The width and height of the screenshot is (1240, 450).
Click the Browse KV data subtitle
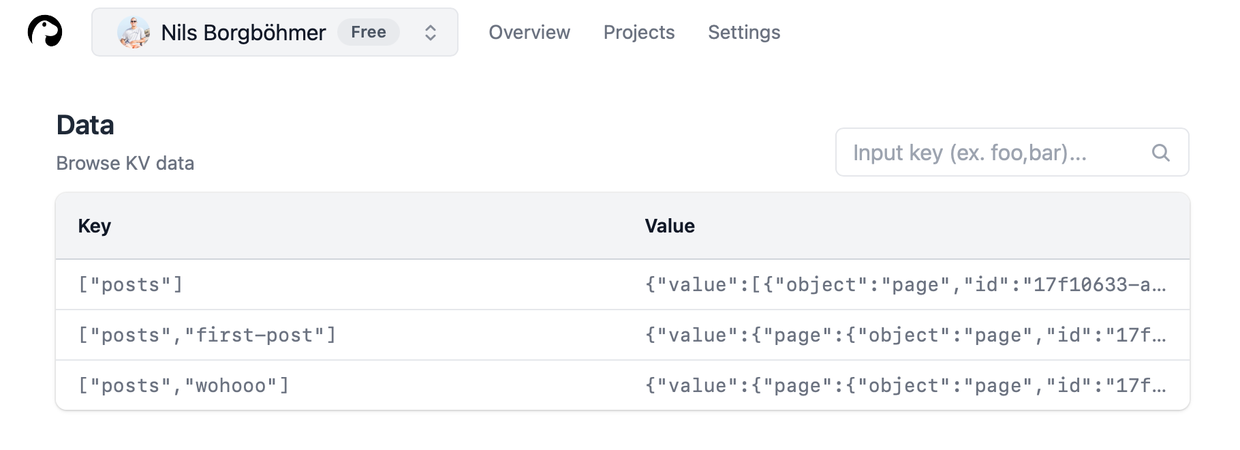[125, 163]
